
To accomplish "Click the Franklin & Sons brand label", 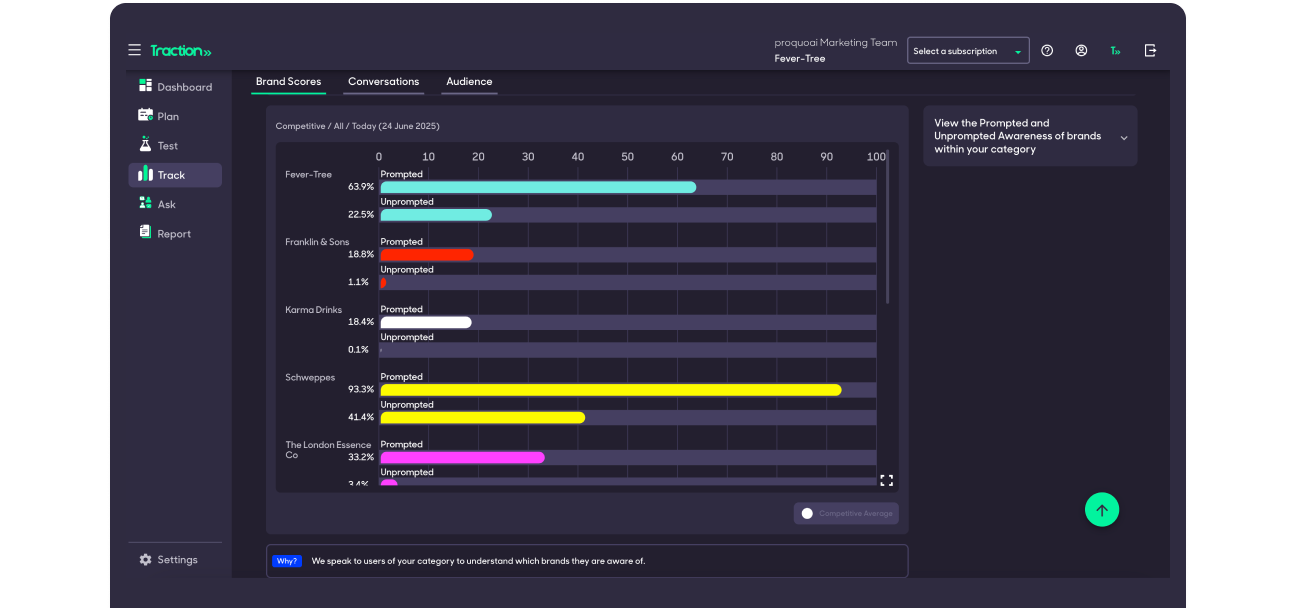I will 317,242.
